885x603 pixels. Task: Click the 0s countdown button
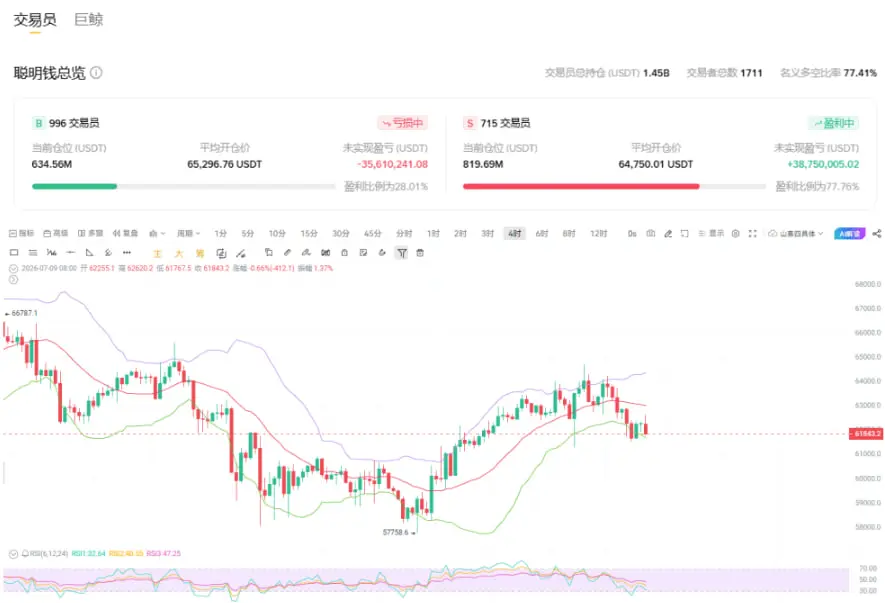pos(632,233)
